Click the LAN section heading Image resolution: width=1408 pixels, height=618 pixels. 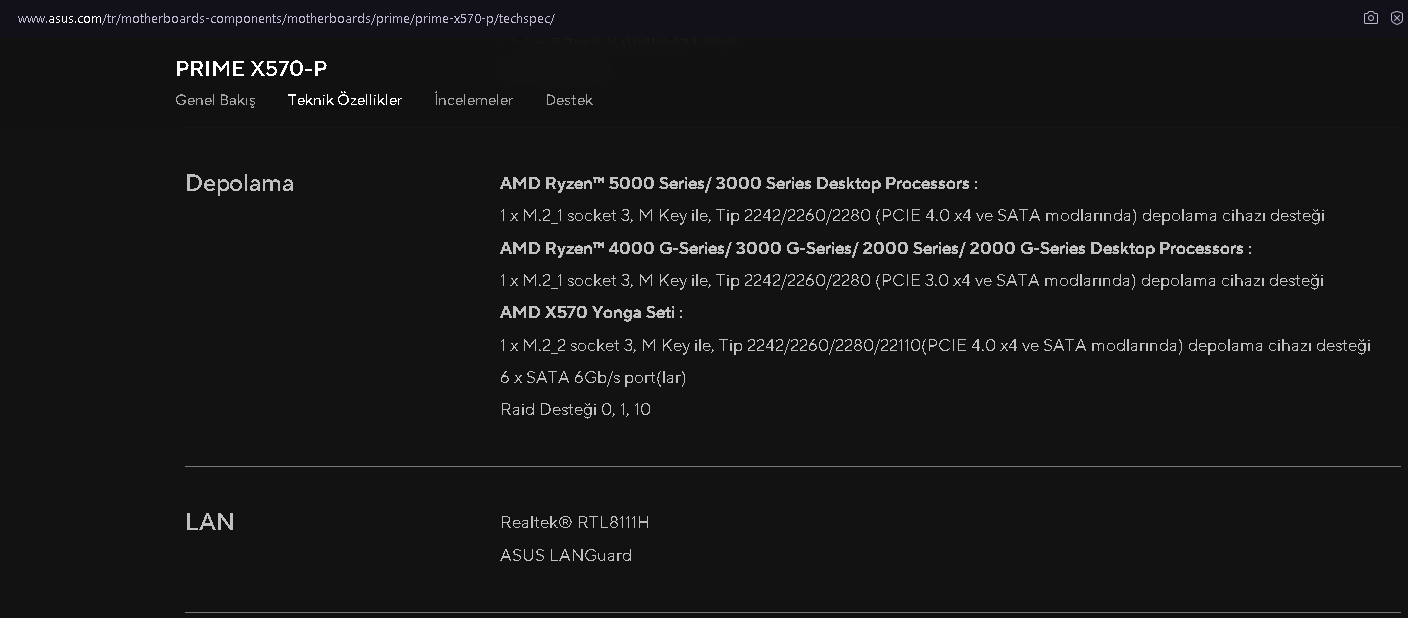tap(210, 522)
